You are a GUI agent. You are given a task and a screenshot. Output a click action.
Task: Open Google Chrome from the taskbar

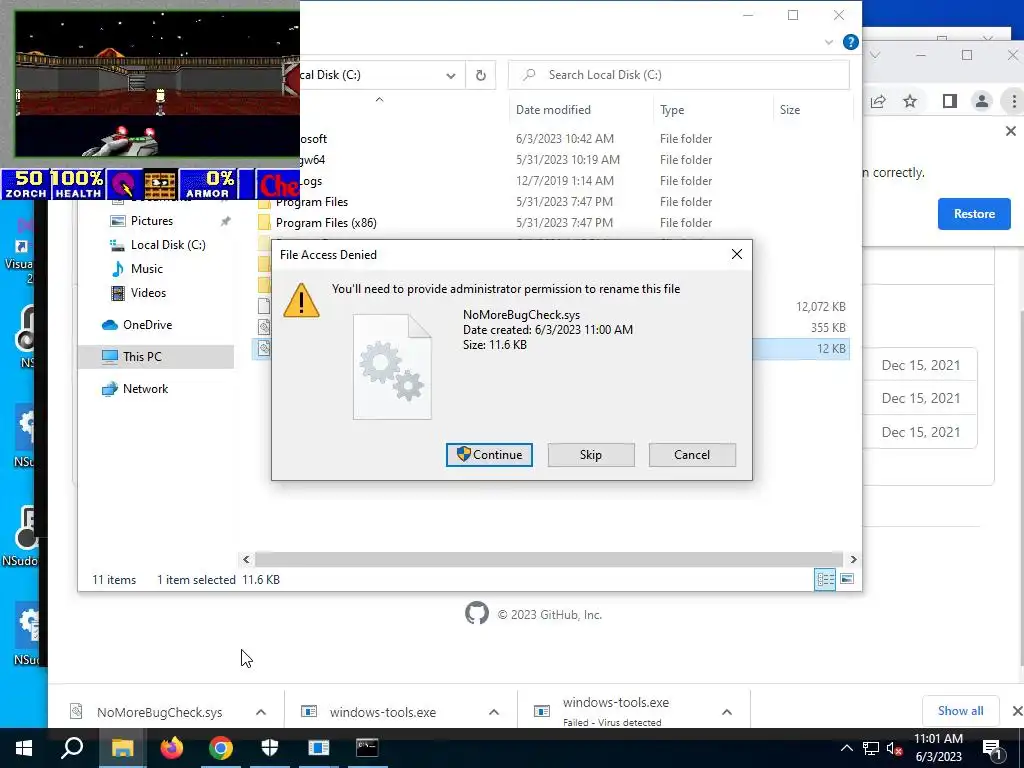click(x=221, y=748)
